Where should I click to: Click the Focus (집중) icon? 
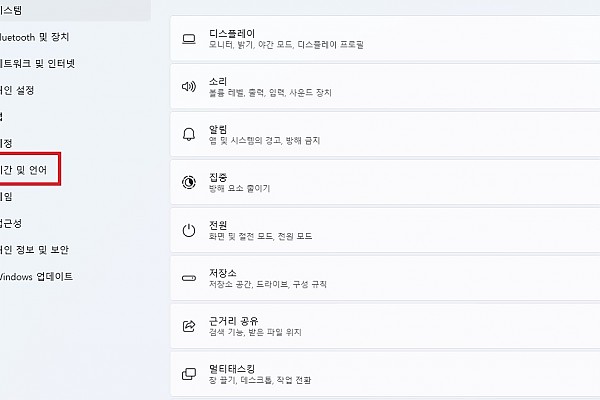click(189, 182)
